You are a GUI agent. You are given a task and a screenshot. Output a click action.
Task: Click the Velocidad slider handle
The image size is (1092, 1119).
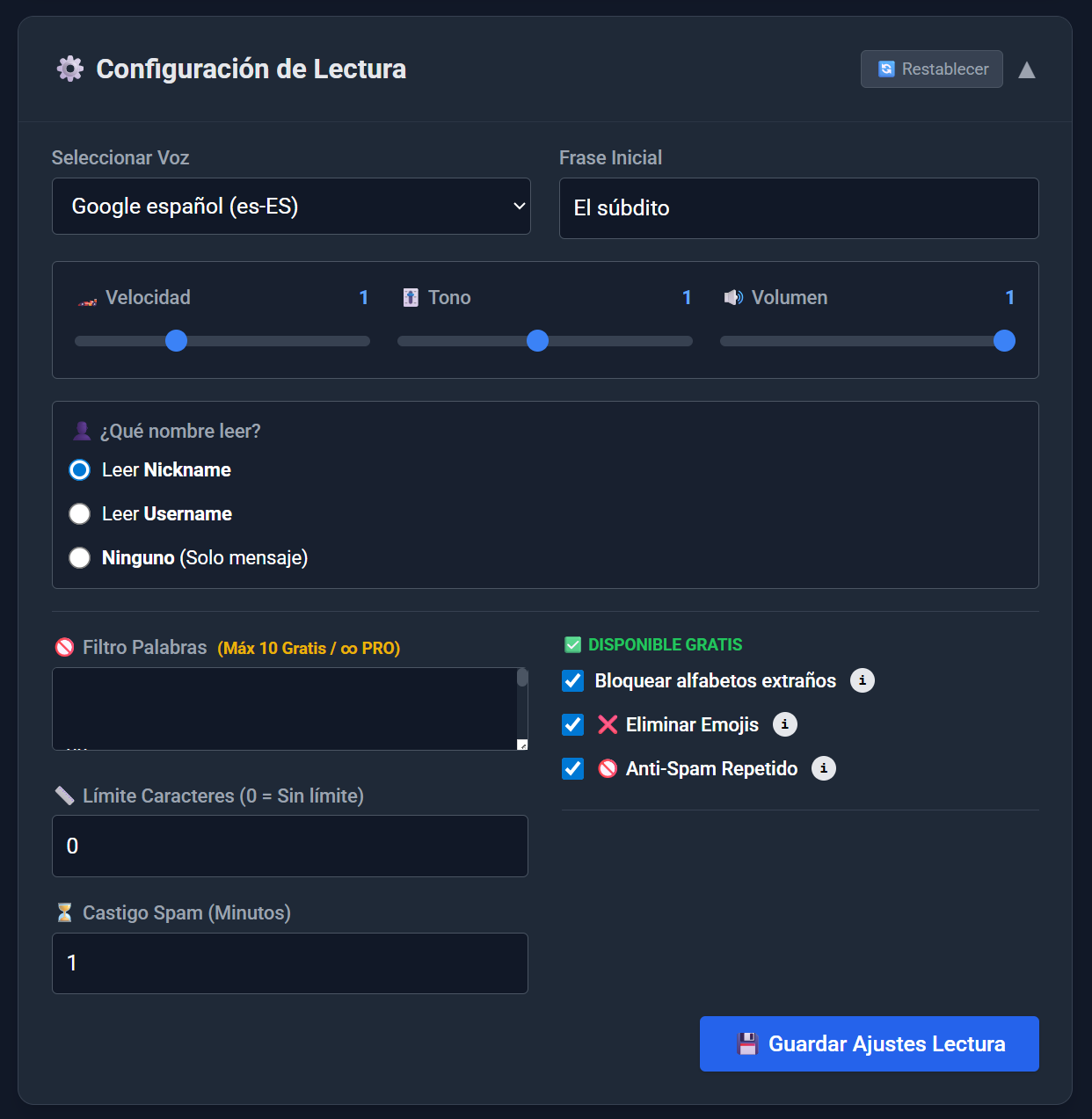(x=177, y=341)
